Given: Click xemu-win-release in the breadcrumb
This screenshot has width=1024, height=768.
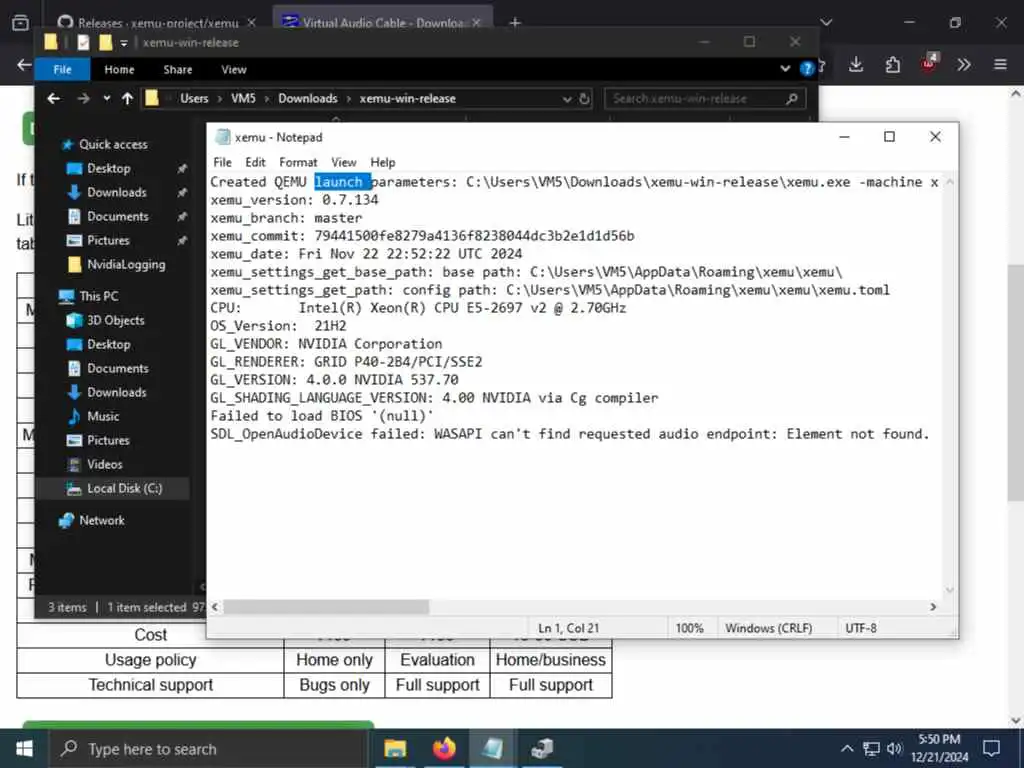Looking at the screenshot, I should (408, 99).
